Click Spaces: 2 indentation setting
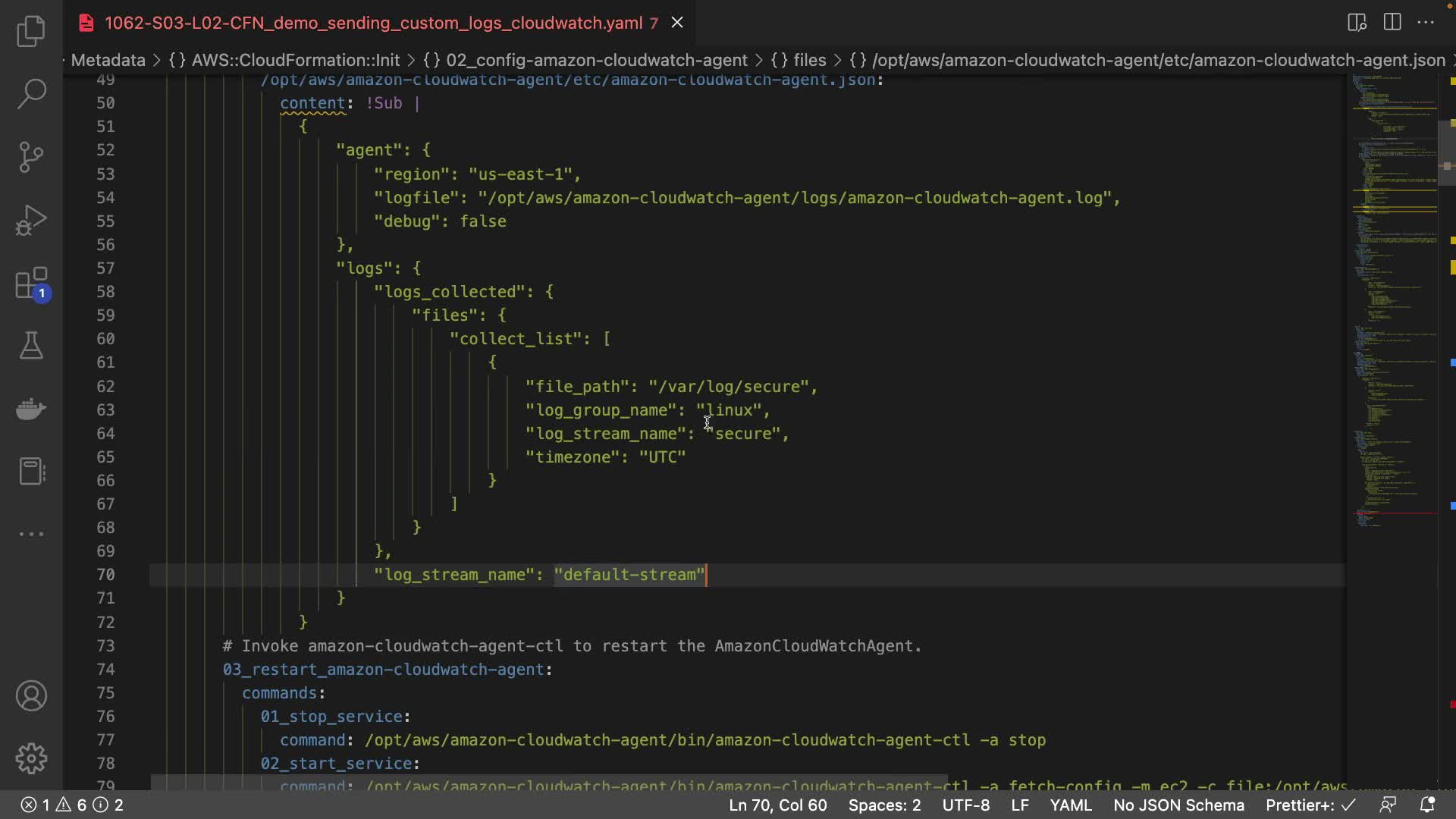 coord(884,805)
